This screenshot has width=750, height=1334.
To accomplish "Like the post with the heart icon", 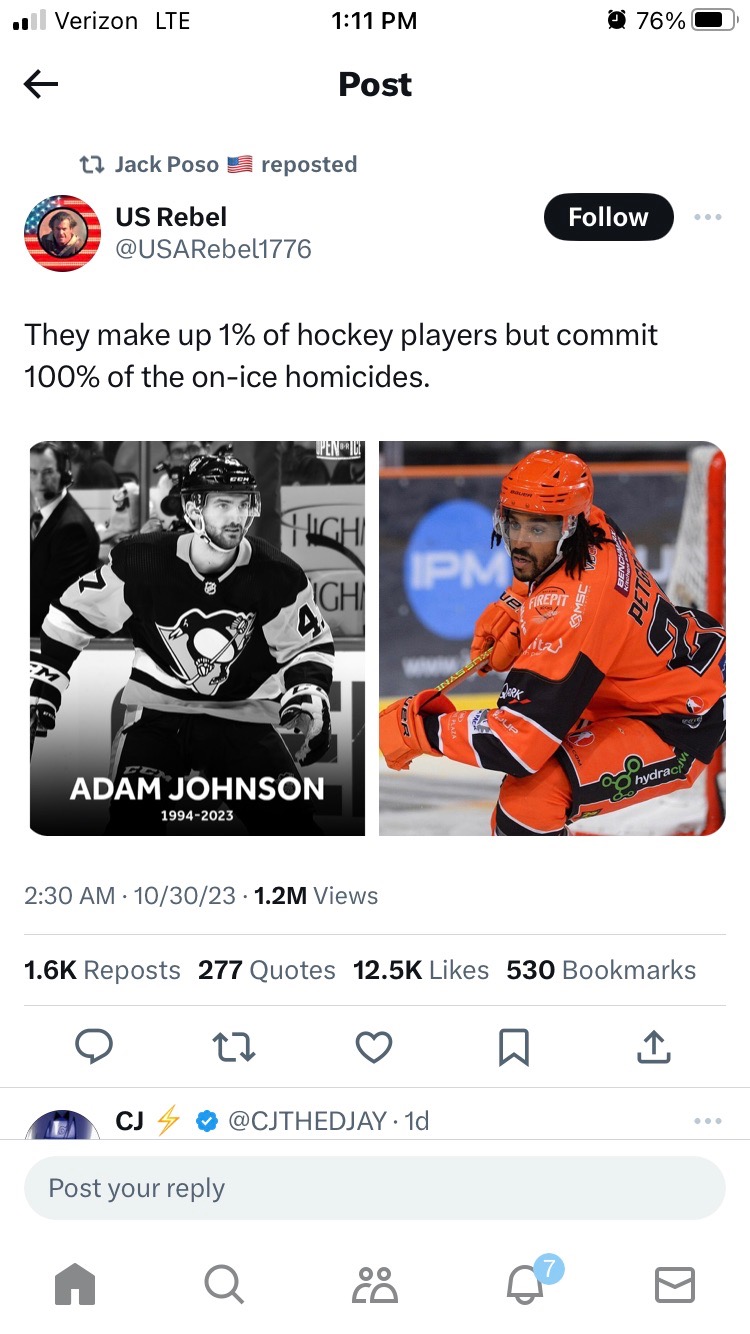I will (374, 1047).
